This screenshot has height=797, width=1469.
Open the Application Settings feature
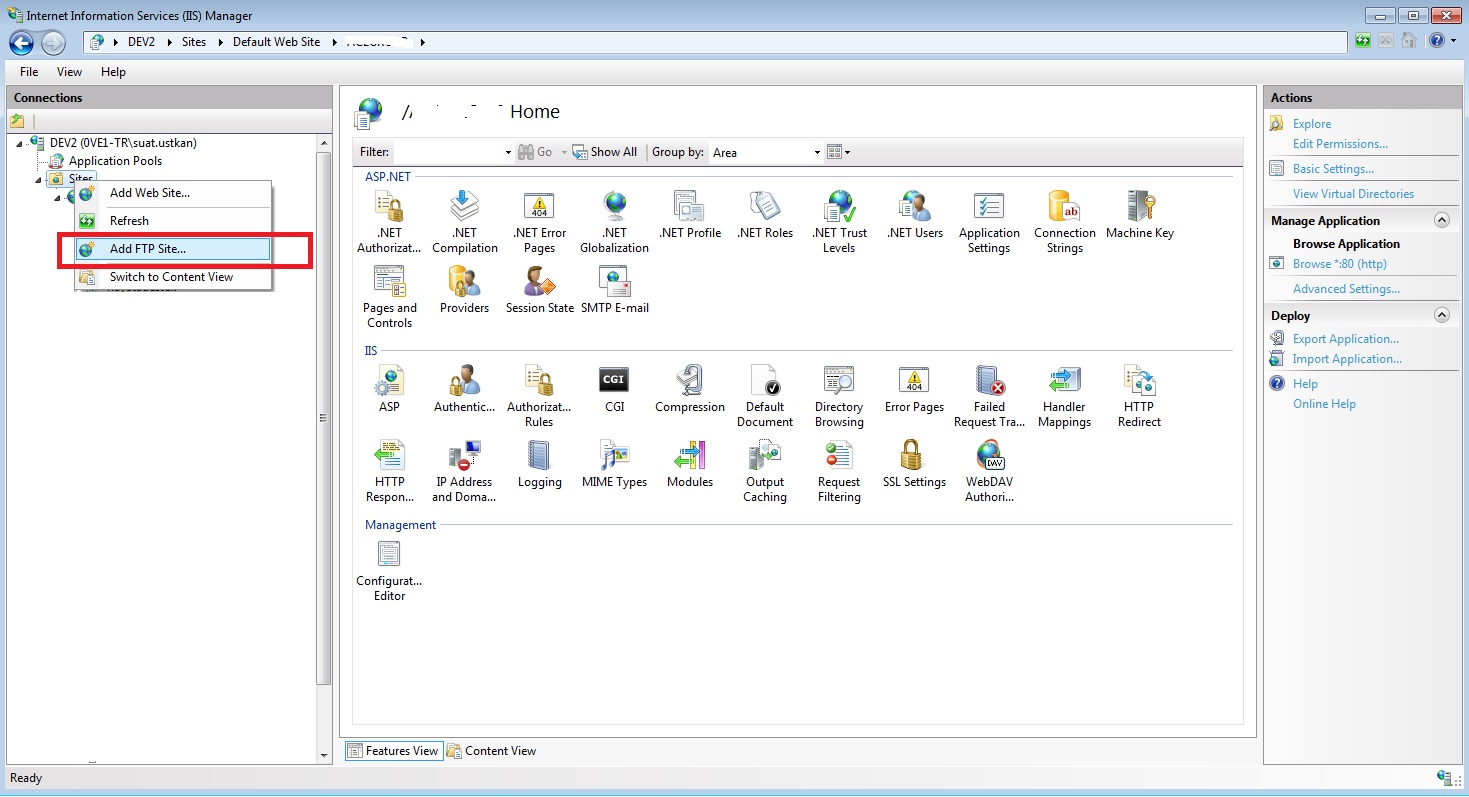[989, 222]
